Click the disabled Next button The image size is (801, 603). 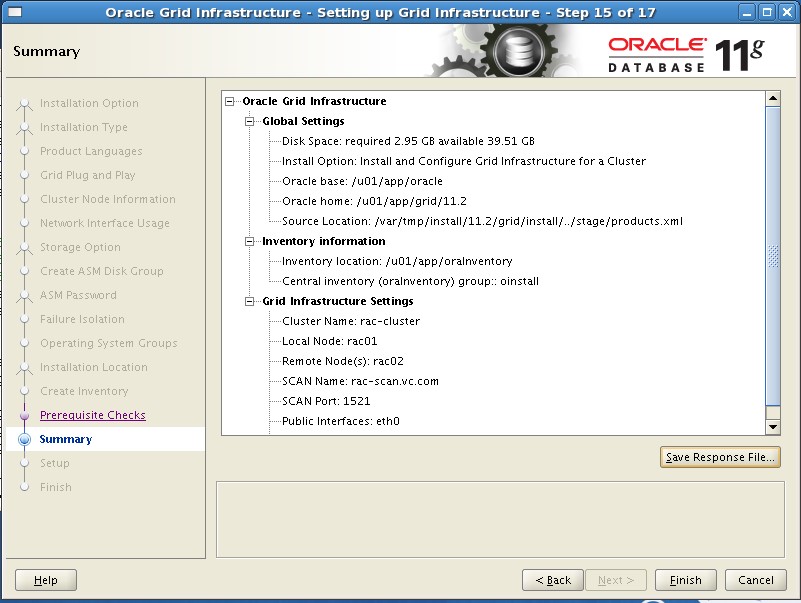(616, 580)
